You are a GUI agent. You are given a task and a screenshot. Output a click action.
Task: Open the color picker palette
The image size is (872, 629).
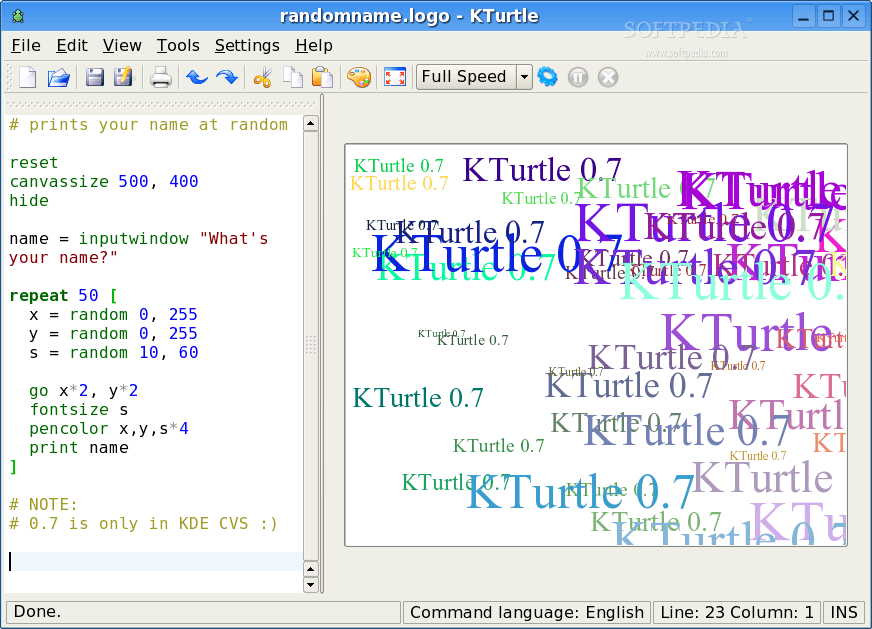click(359, 76)
